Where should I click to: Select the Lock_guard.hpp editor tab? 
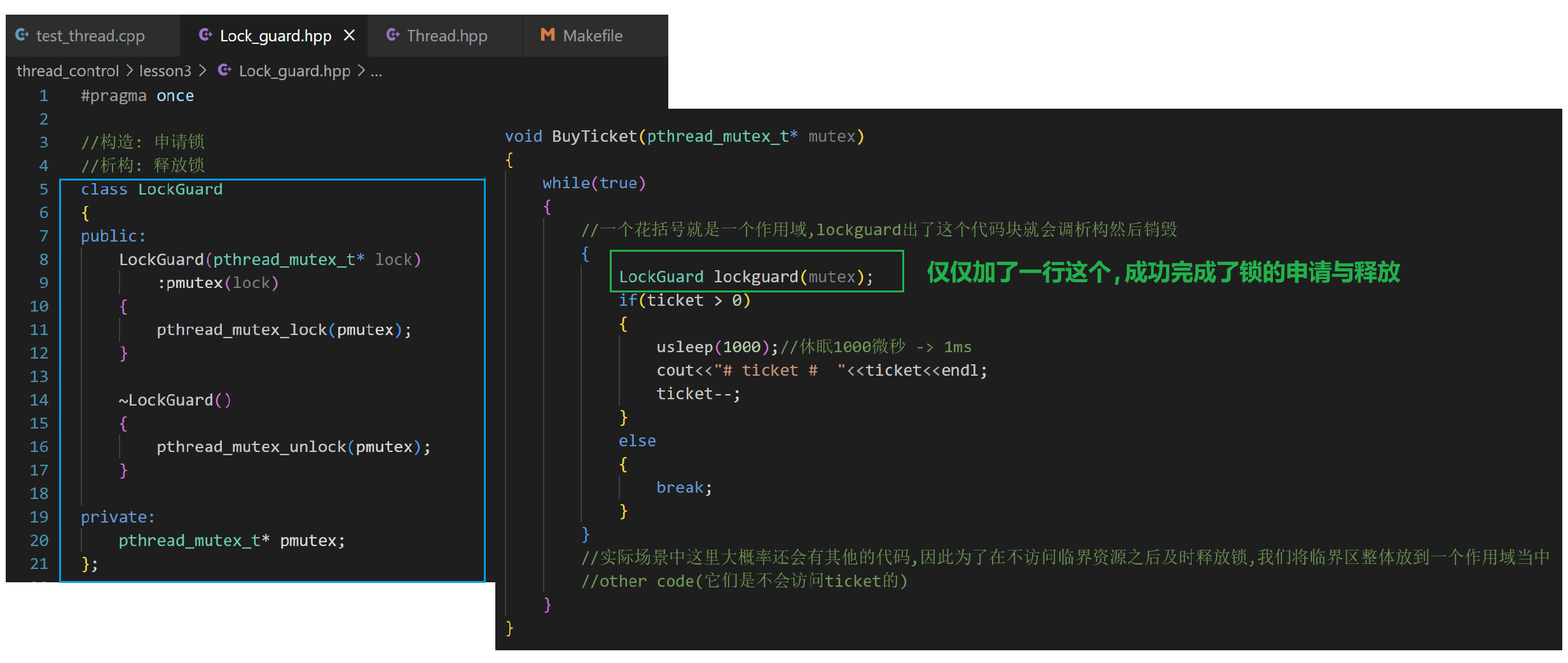point(275,36)
